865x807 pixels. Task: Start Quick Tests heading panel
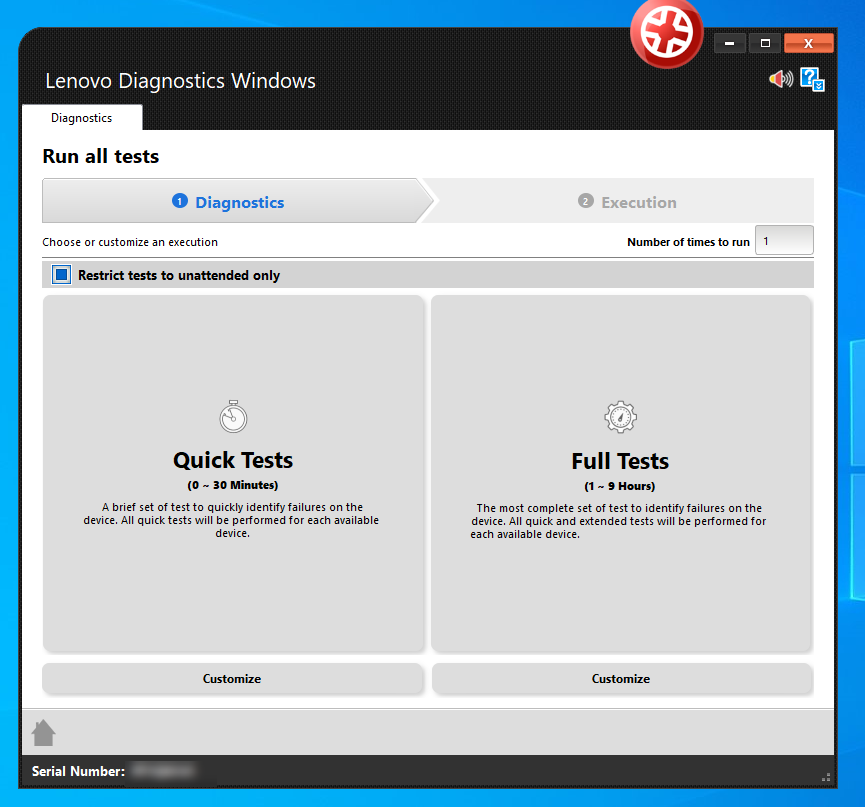(x=233, y=473)
